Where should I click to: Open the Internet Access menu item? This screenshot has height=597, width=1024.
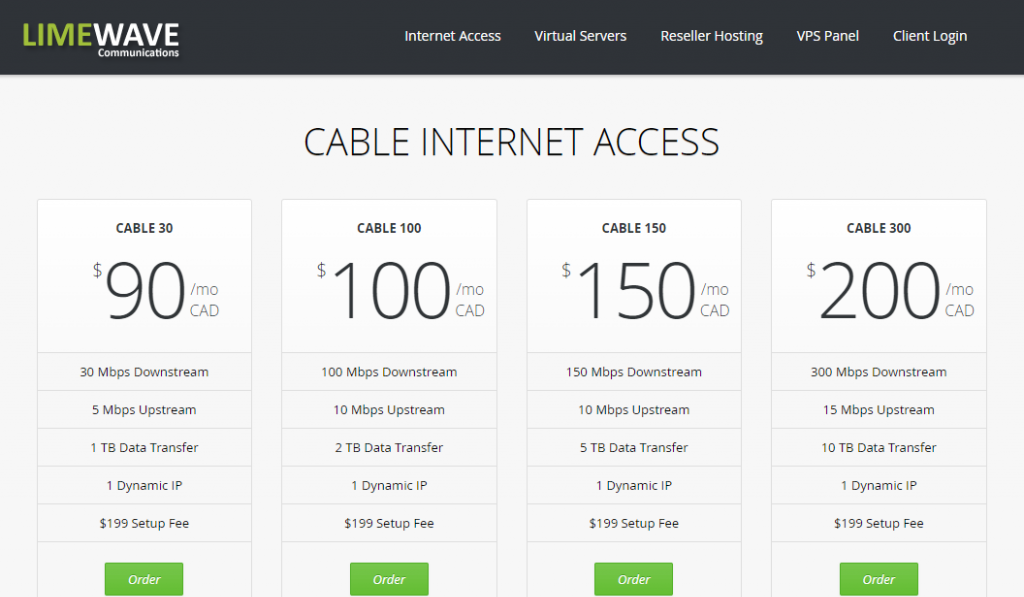452,36
